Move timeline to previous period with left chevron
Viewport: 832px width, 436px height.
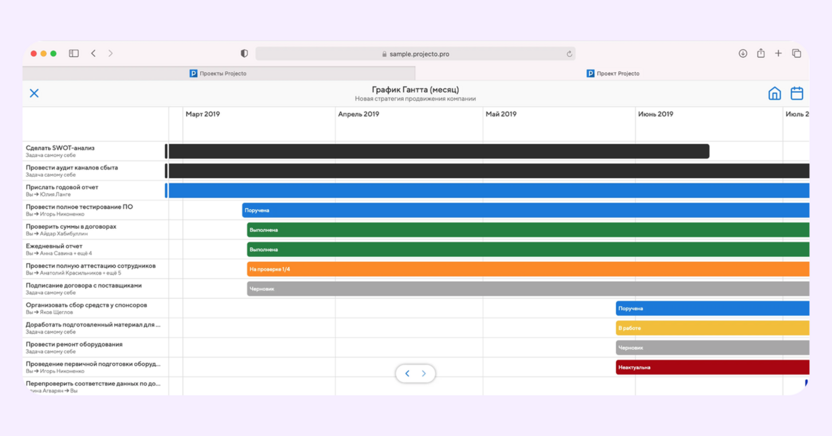pyautogui.click(x=408, y=373)
